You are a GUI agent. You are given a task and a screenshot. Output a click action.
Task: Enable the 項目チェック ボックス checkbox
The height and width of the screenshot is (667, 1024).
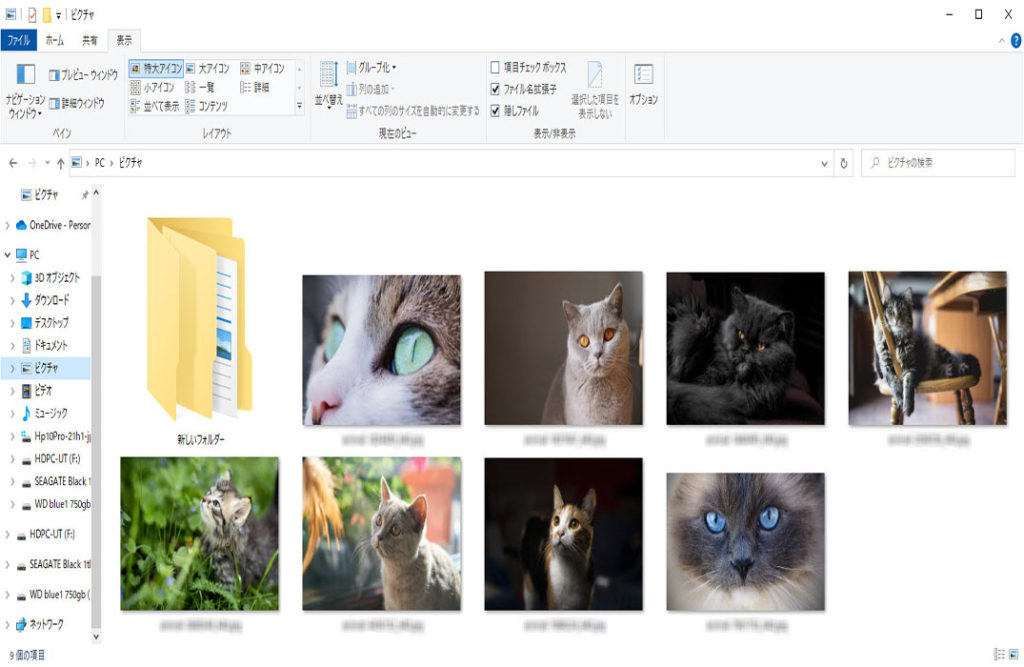pyautogui.click(x=495, y=68)
